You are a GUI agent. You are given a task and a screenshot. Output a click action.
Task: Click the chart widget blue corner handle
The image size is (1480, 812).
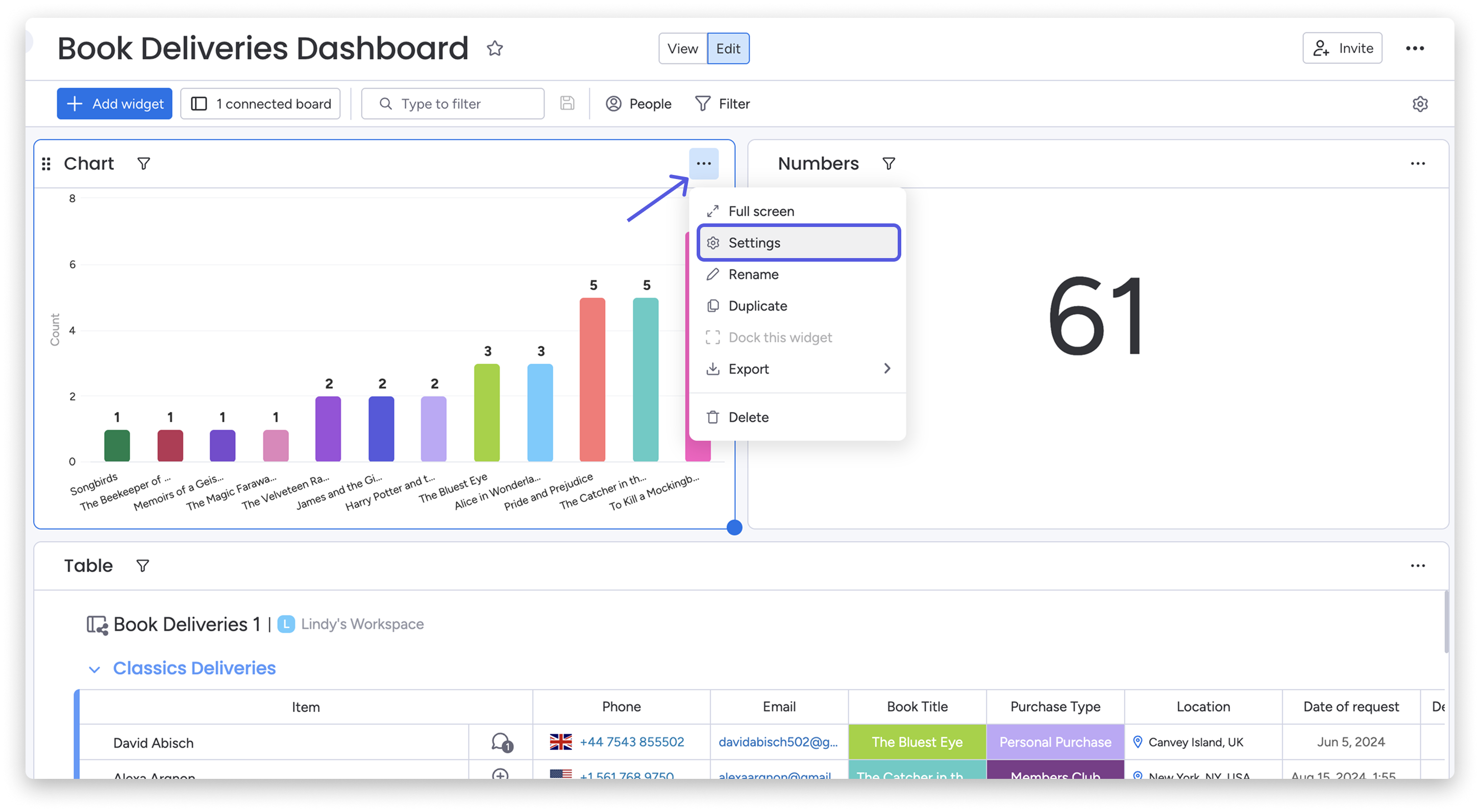pyautogui.click(x=734, y=527)
